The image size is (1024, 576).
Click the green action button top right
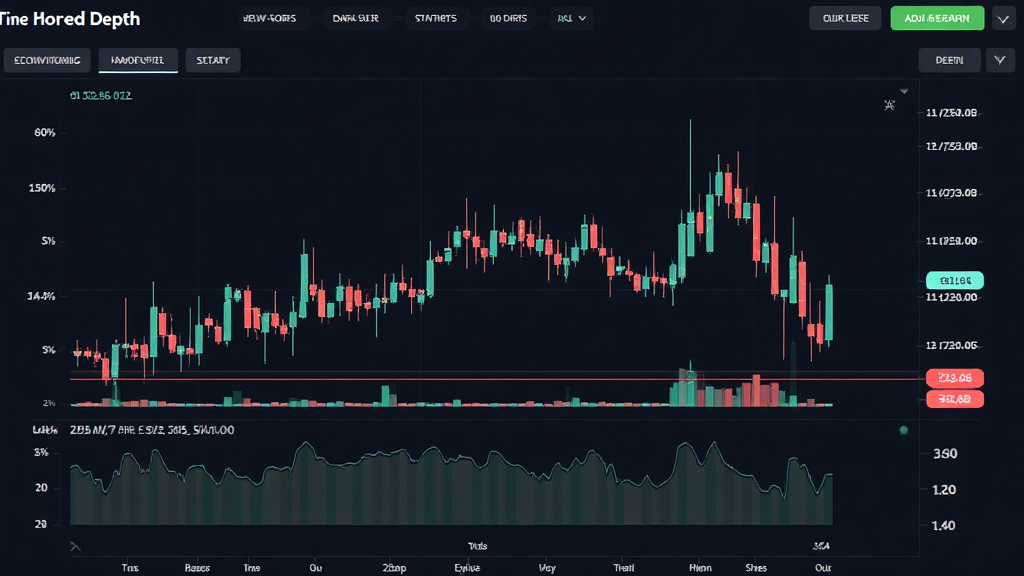coord(936,17)
